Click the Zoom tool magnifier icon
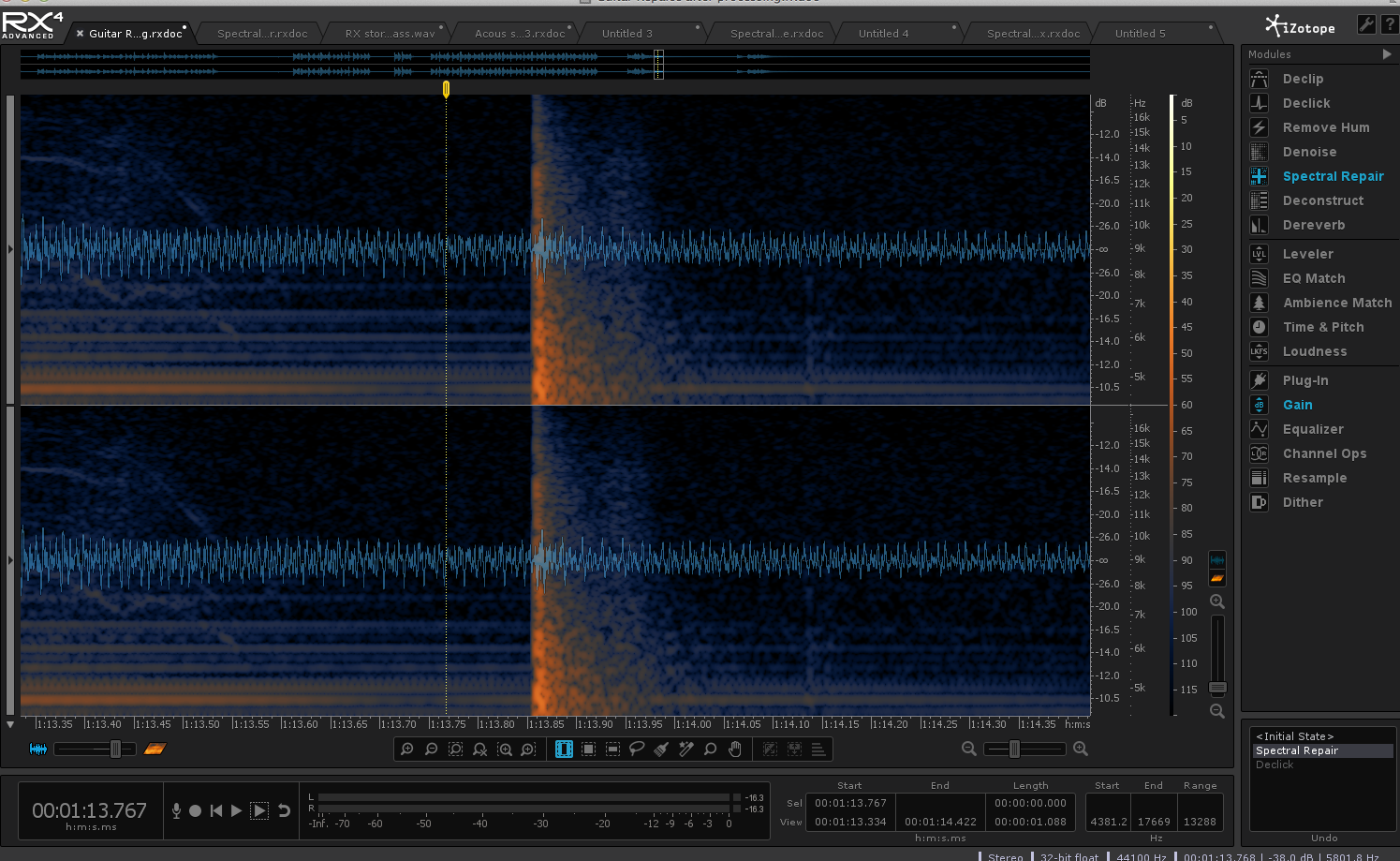The image size is (1400, 861). tap(711, 749)
